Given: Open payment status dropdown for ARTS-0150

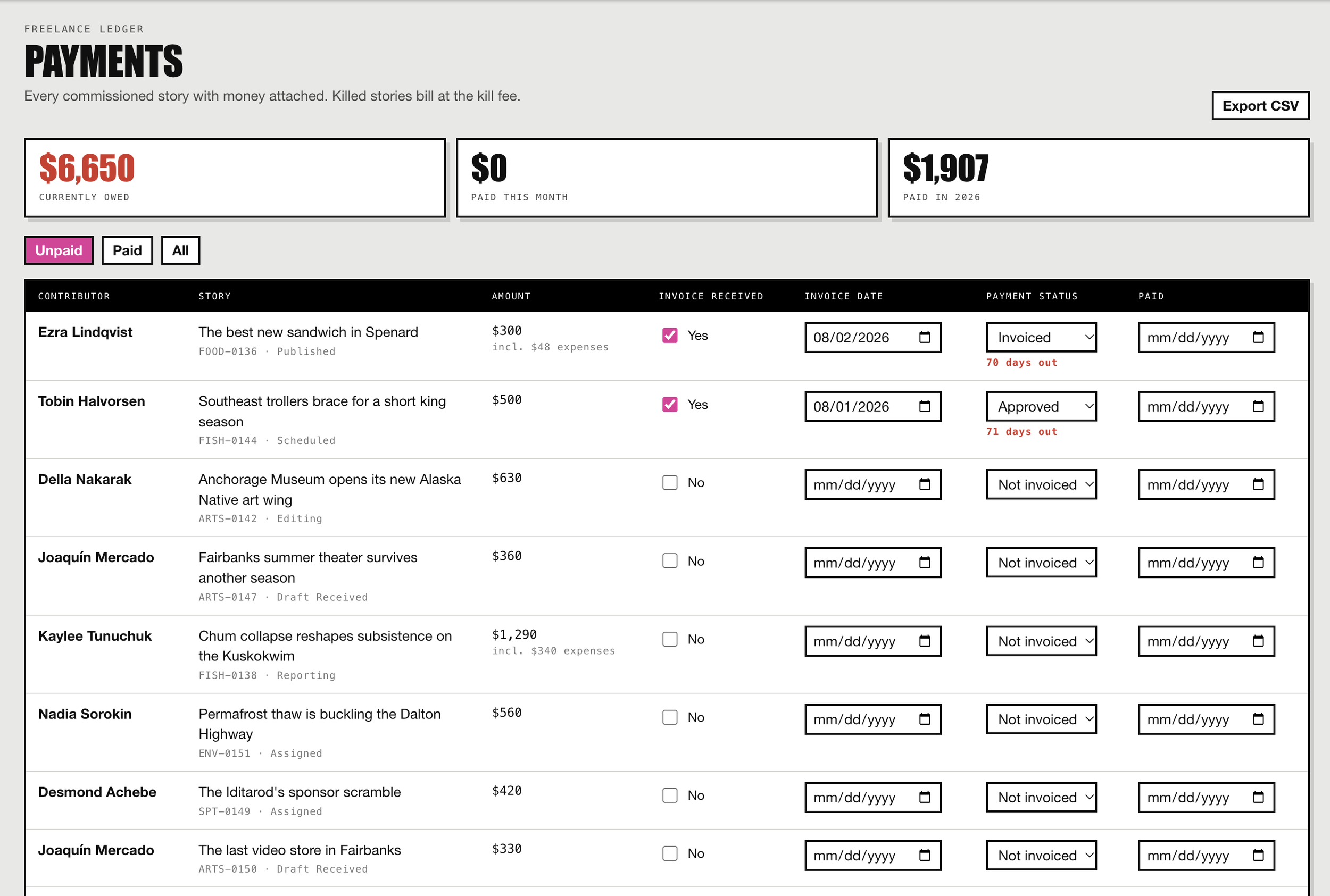Looking at the screenshot, I should pos(1041,856).
